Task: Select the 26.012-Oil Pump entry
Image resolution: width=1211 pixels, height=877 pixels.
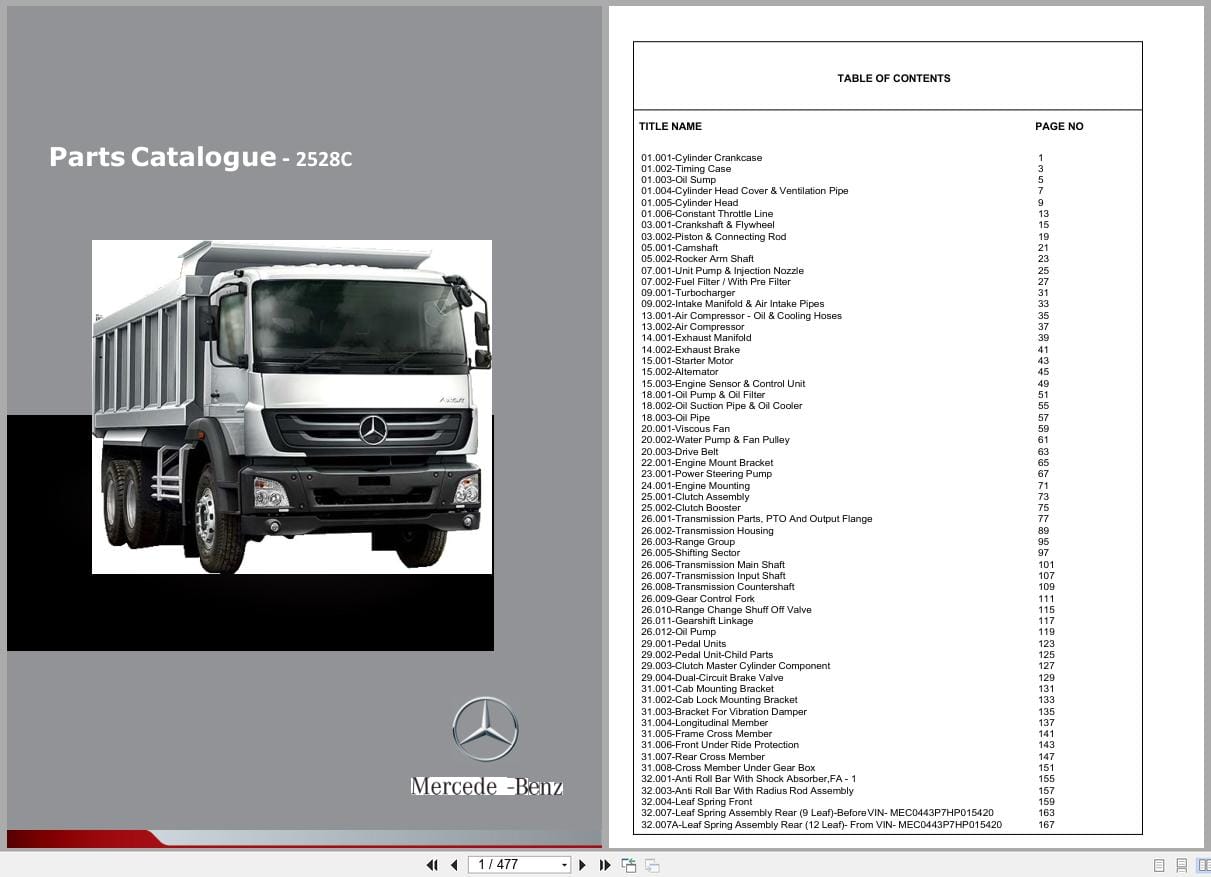Action: (x=679, y=632)
